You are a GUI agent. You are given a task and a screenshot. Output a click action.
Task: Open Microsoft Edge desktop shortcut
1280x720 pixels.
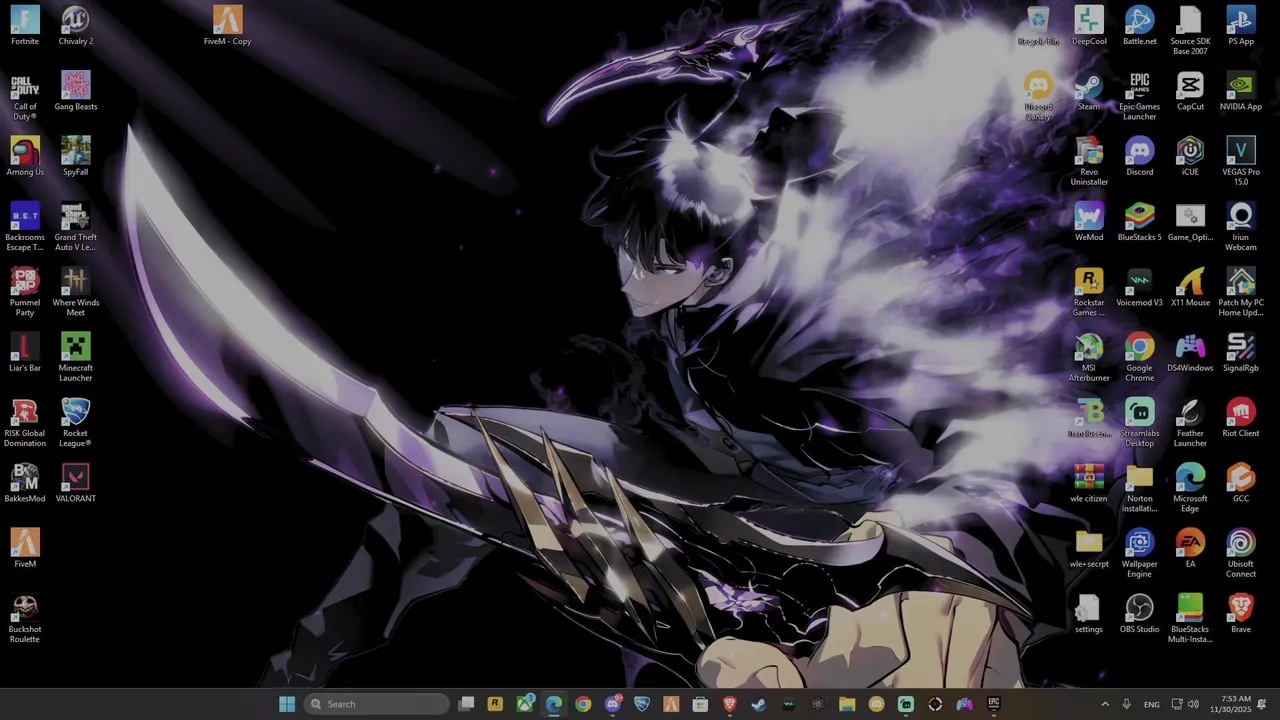pos(1190,488)
